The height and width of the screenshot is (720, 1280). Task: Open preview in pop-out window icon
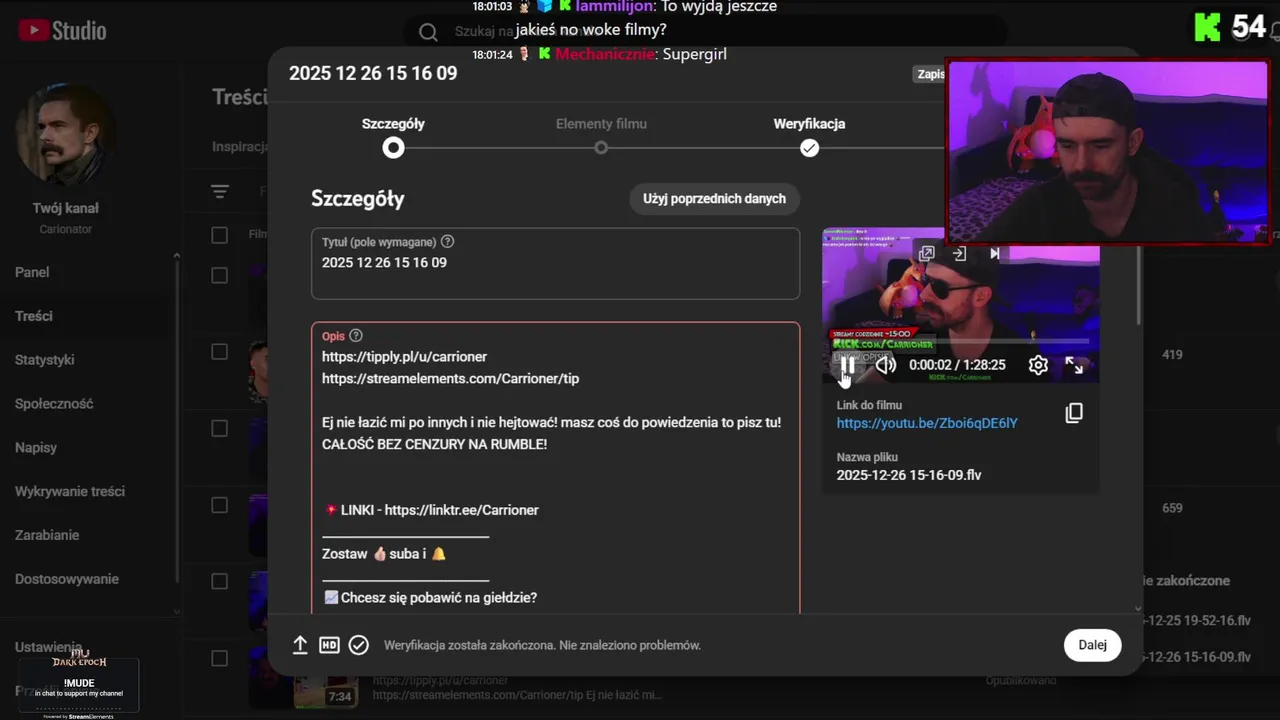927,254
